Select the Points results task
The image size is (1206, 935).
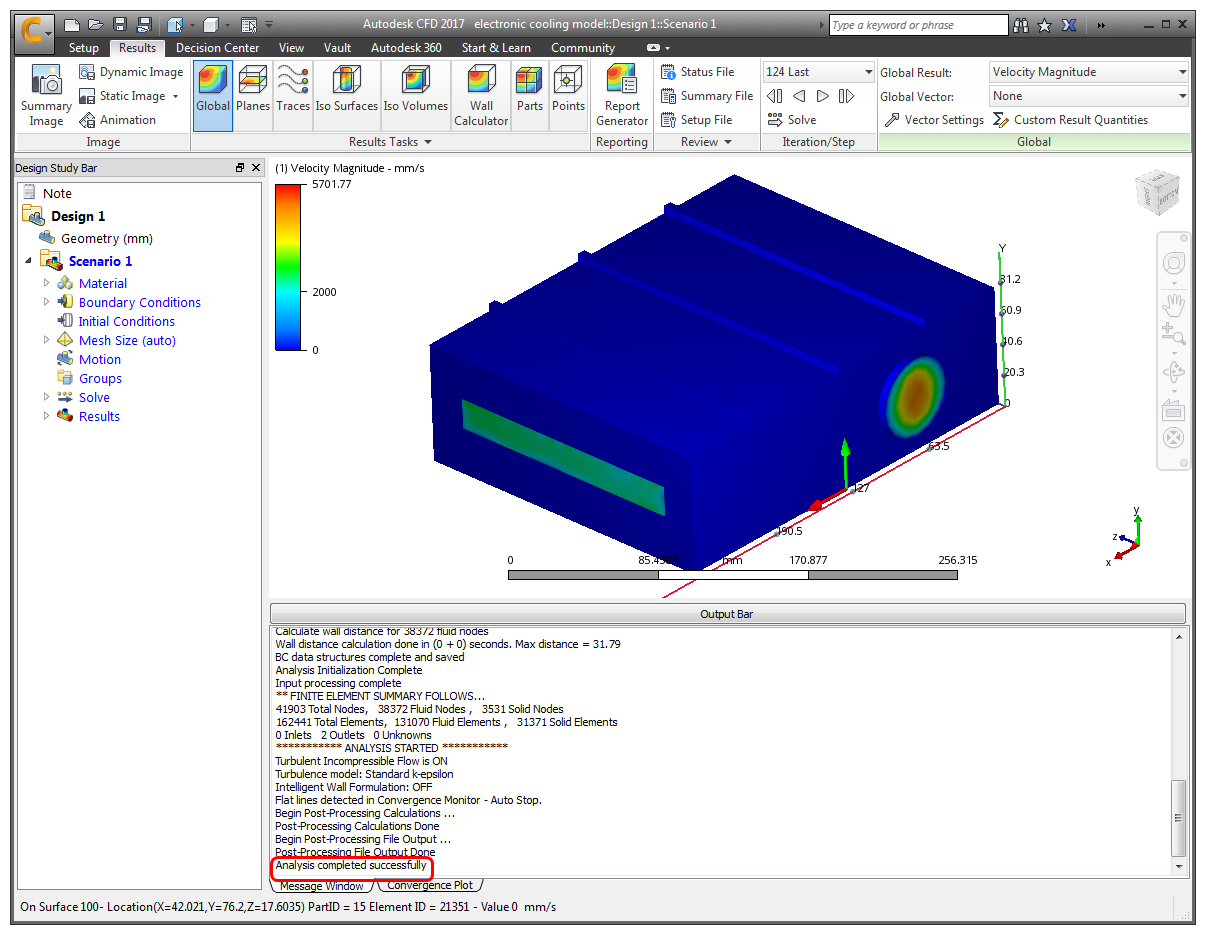click(568, 96)
